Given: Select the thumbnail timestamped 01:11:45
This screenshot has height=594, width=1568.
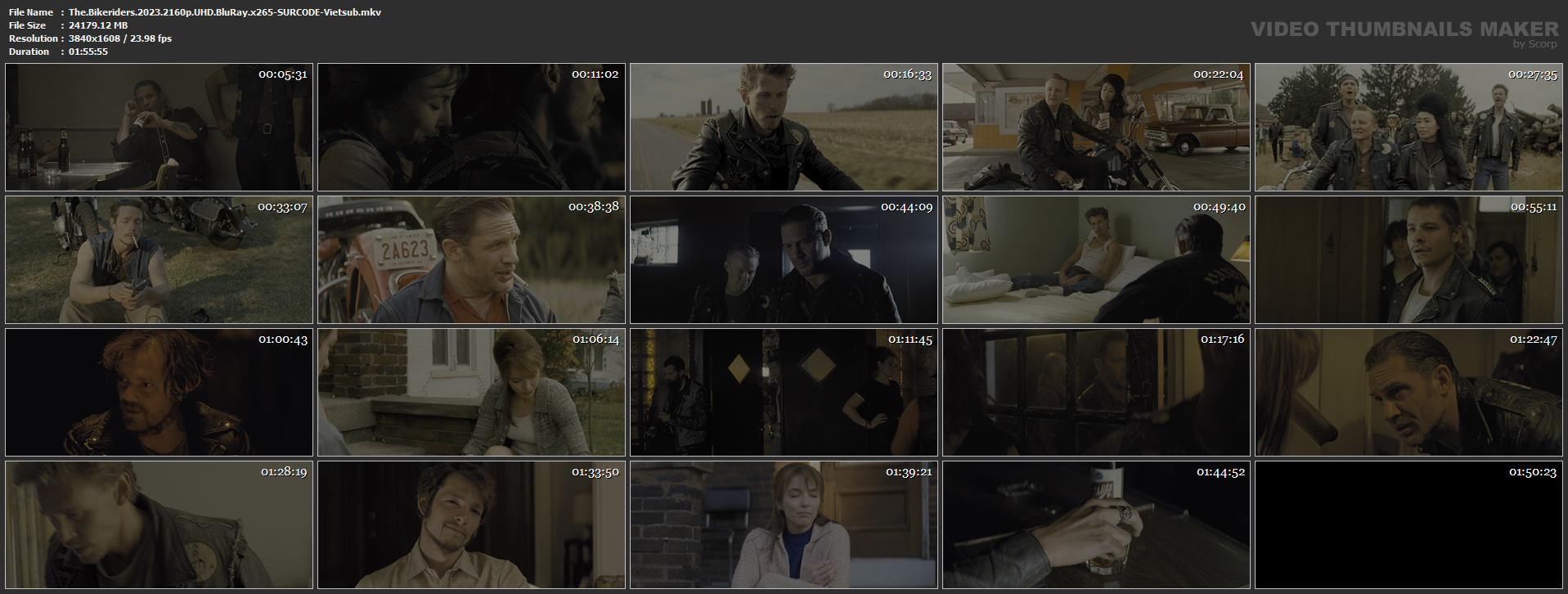Looking at the screenshot, I should point(784,392).
